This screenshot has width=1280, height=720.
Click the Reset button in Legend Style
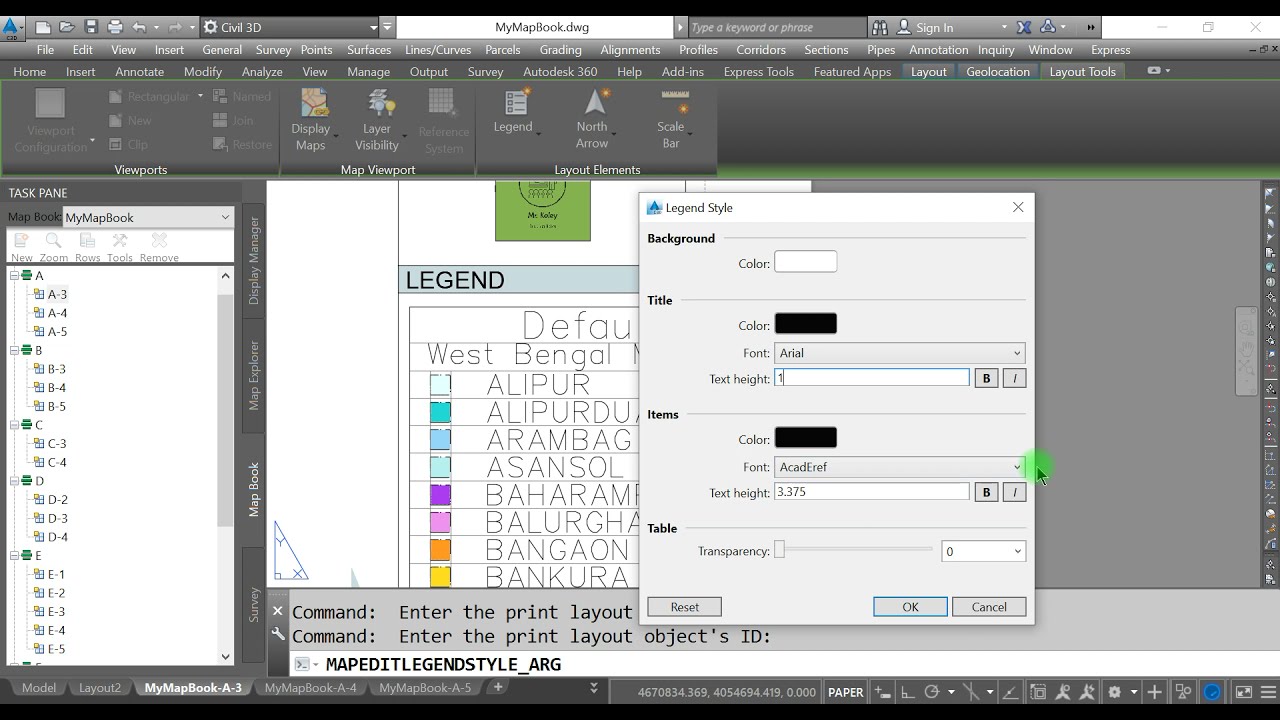coord(685,607)
